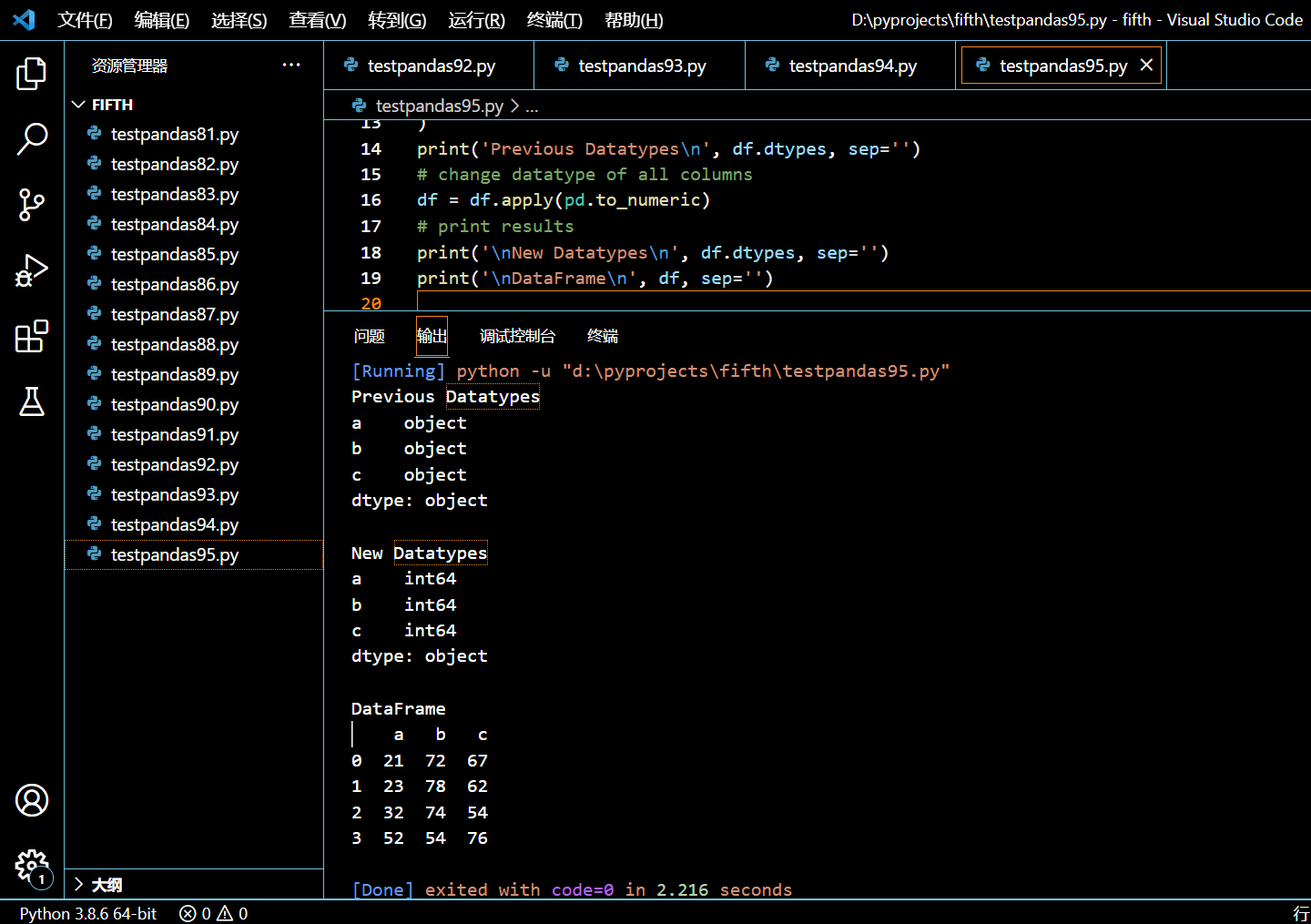This screenshot has width=1311, height=924.
Task: Click the df.apply(pd.to_numeric) code line
Action: click(x=563, y=200)
